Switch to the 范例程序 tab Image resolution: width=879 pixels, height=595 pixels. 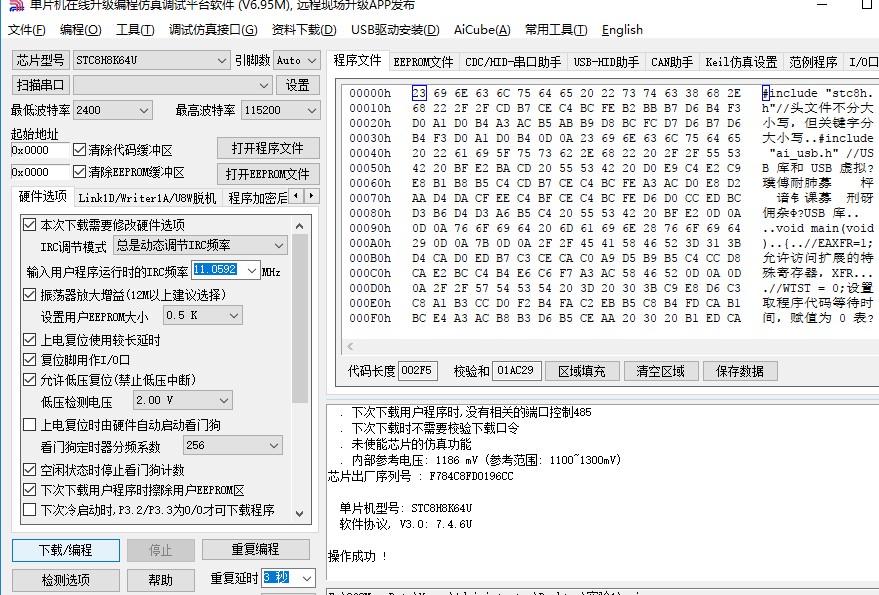point(813,62)
